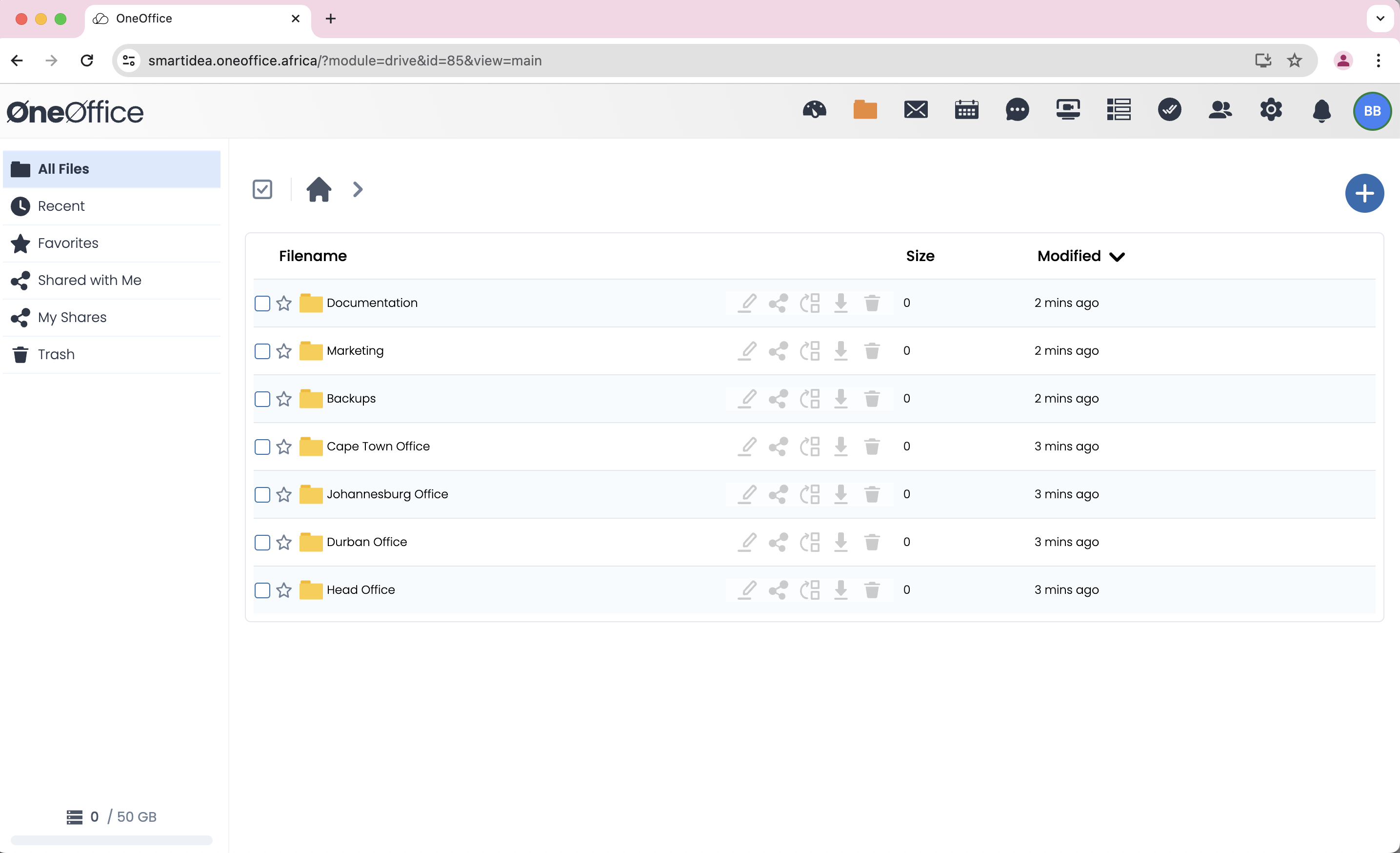1400x853 pixels.
Task: Open the dashboard gauge icon
Action: [814, 110]
